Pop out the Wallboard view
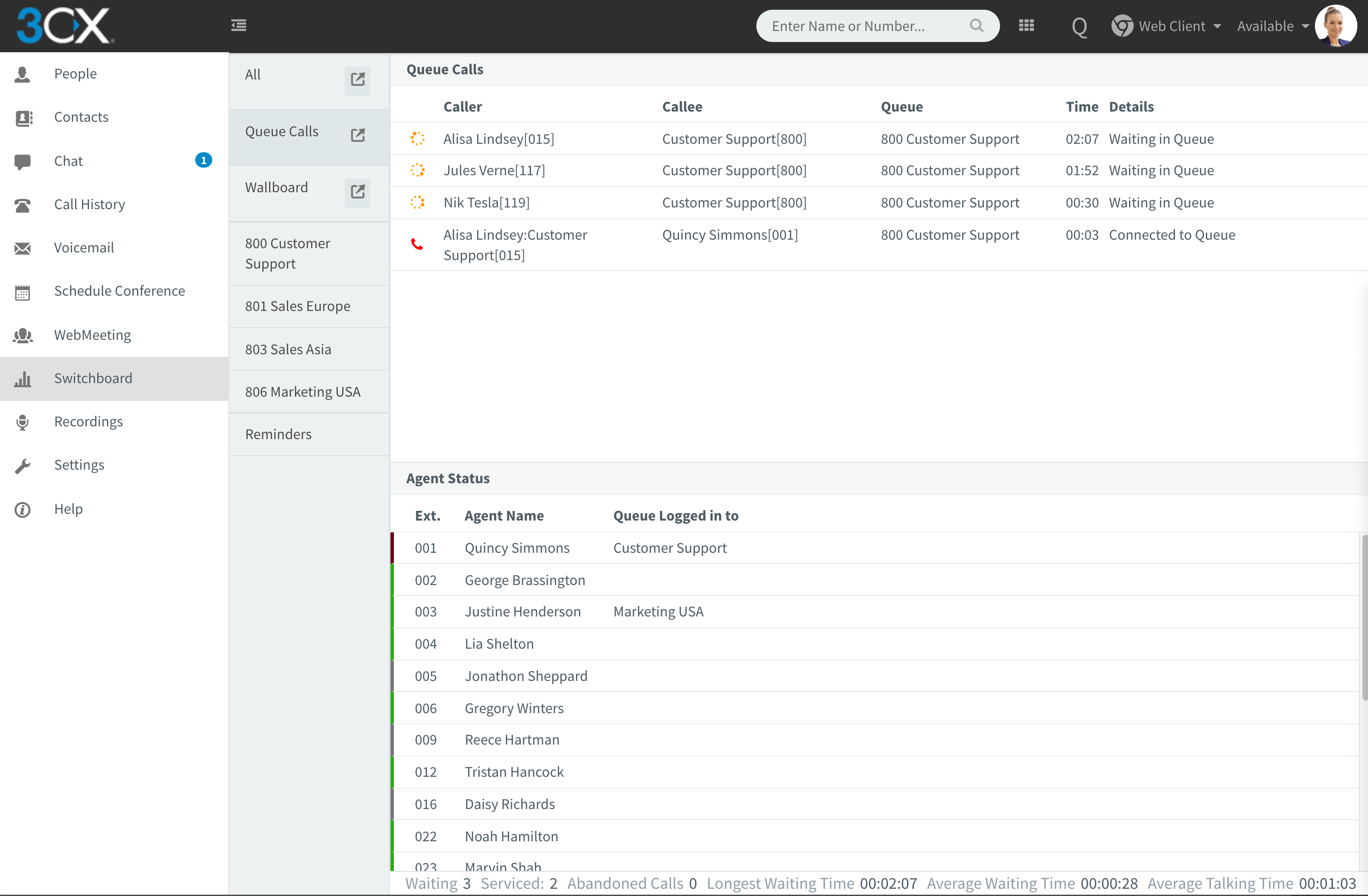Screen dimensions: 1368x896 pos(357,191)
